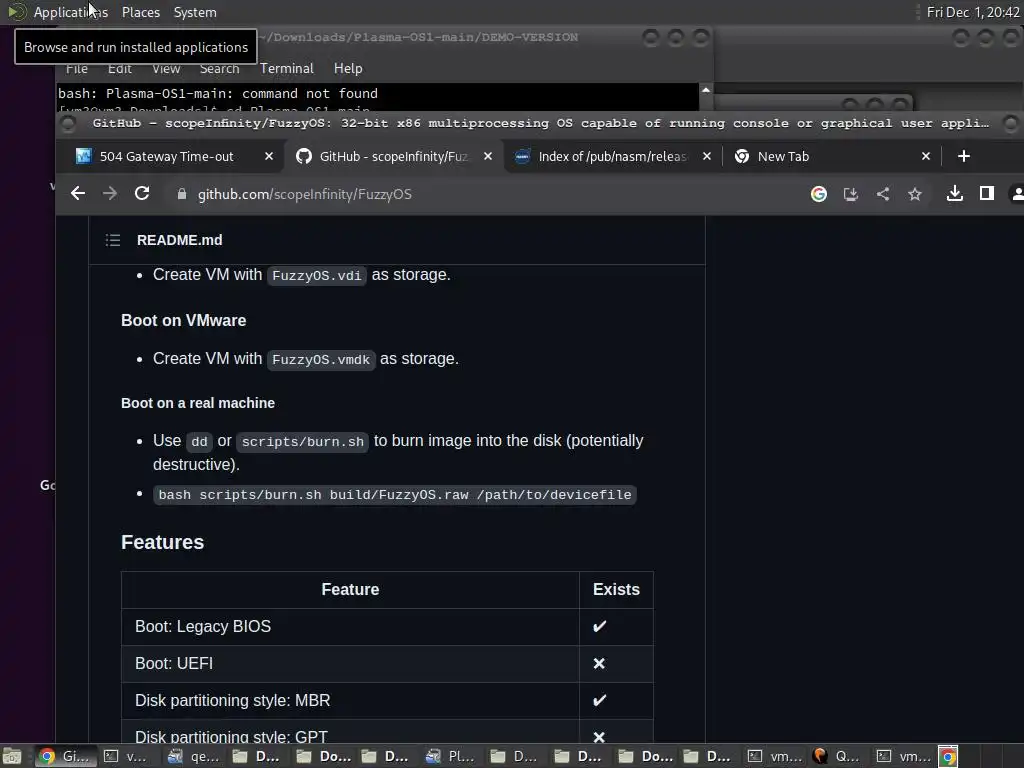Bookmark this page with the star icon

click(915, 194)
